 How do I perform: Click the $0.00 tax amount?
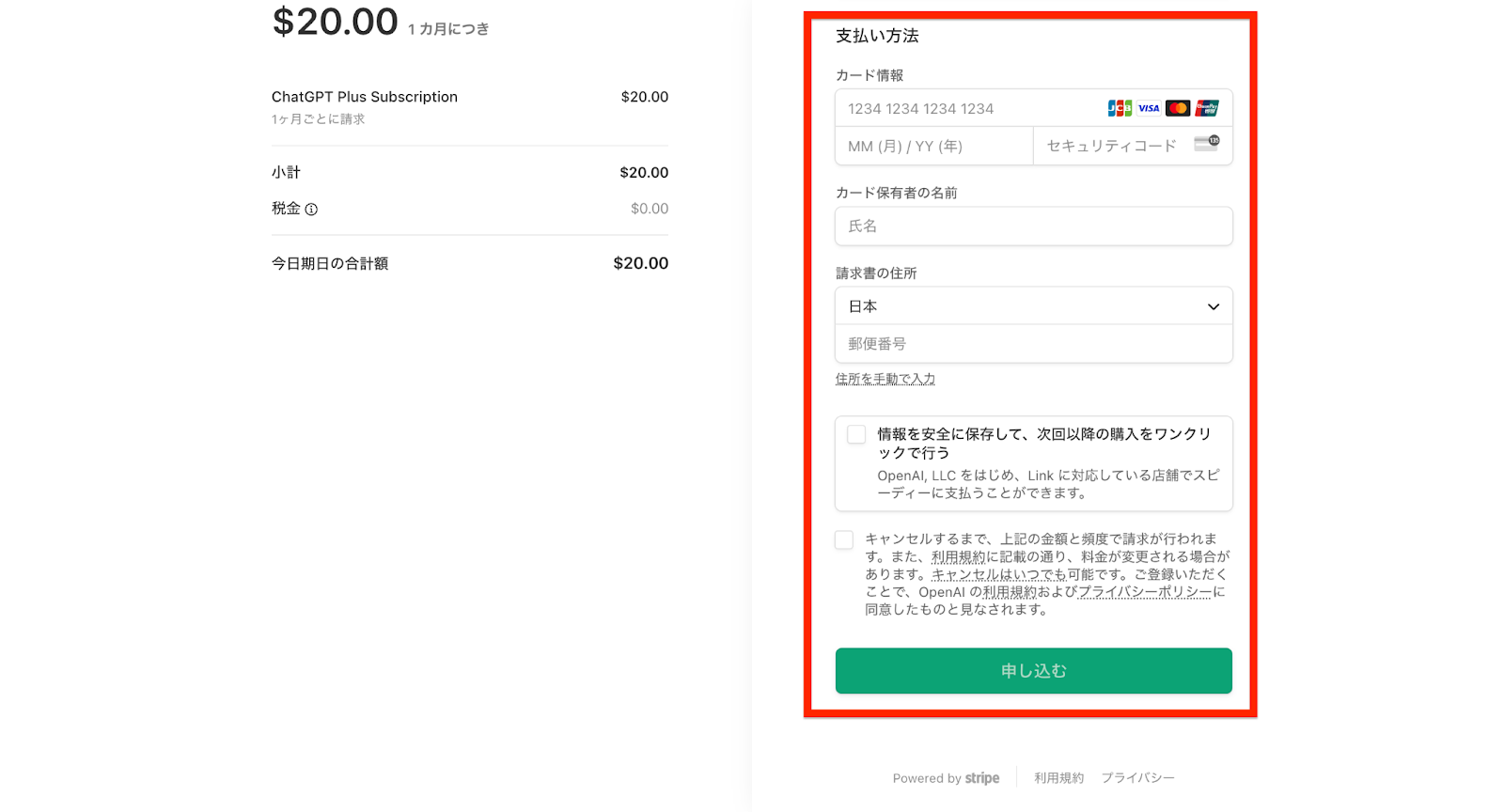(x=650, y=209)
